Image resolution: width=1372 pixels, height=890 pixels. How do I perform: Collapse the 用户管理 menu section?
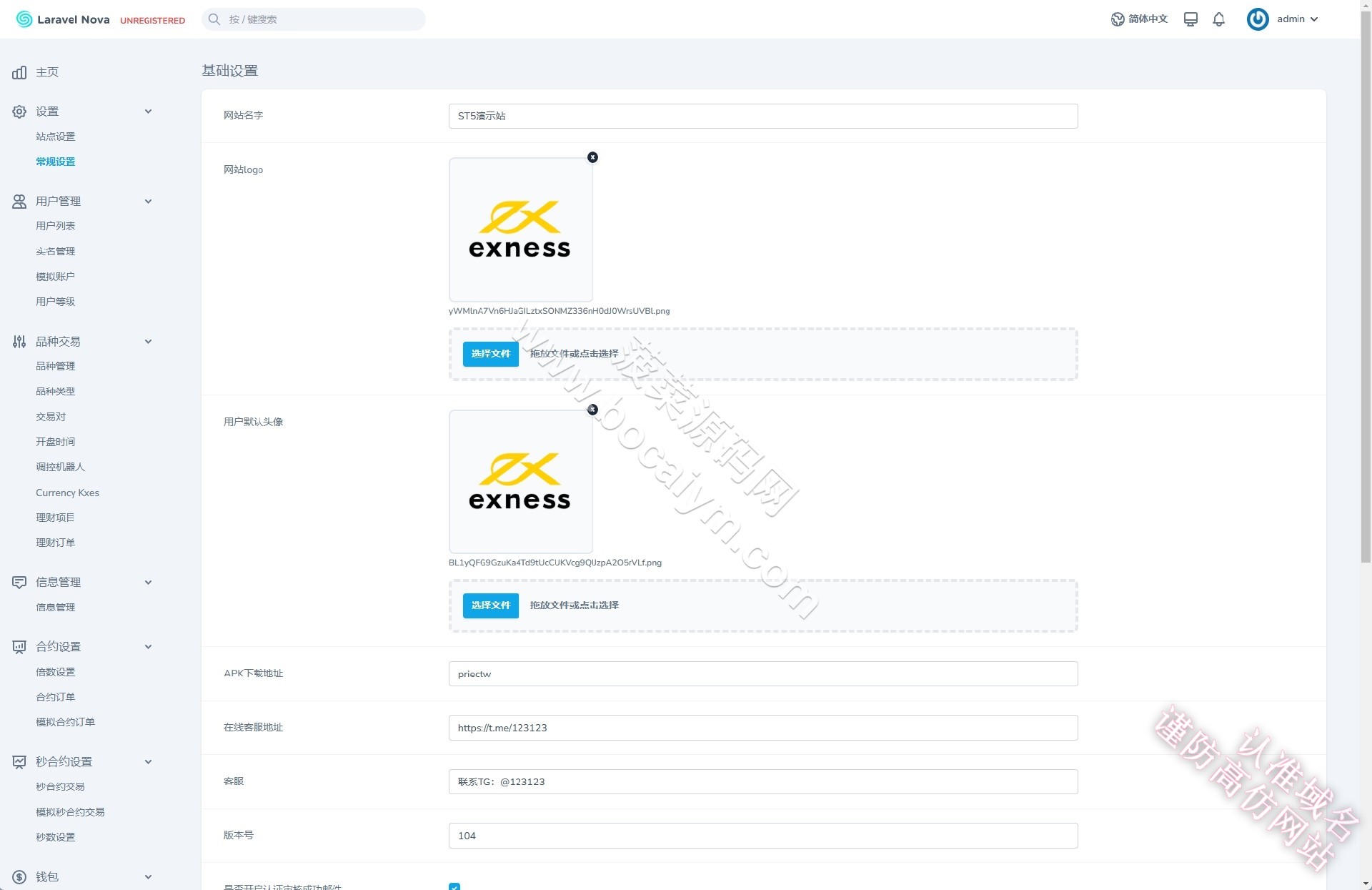[148, 202]
